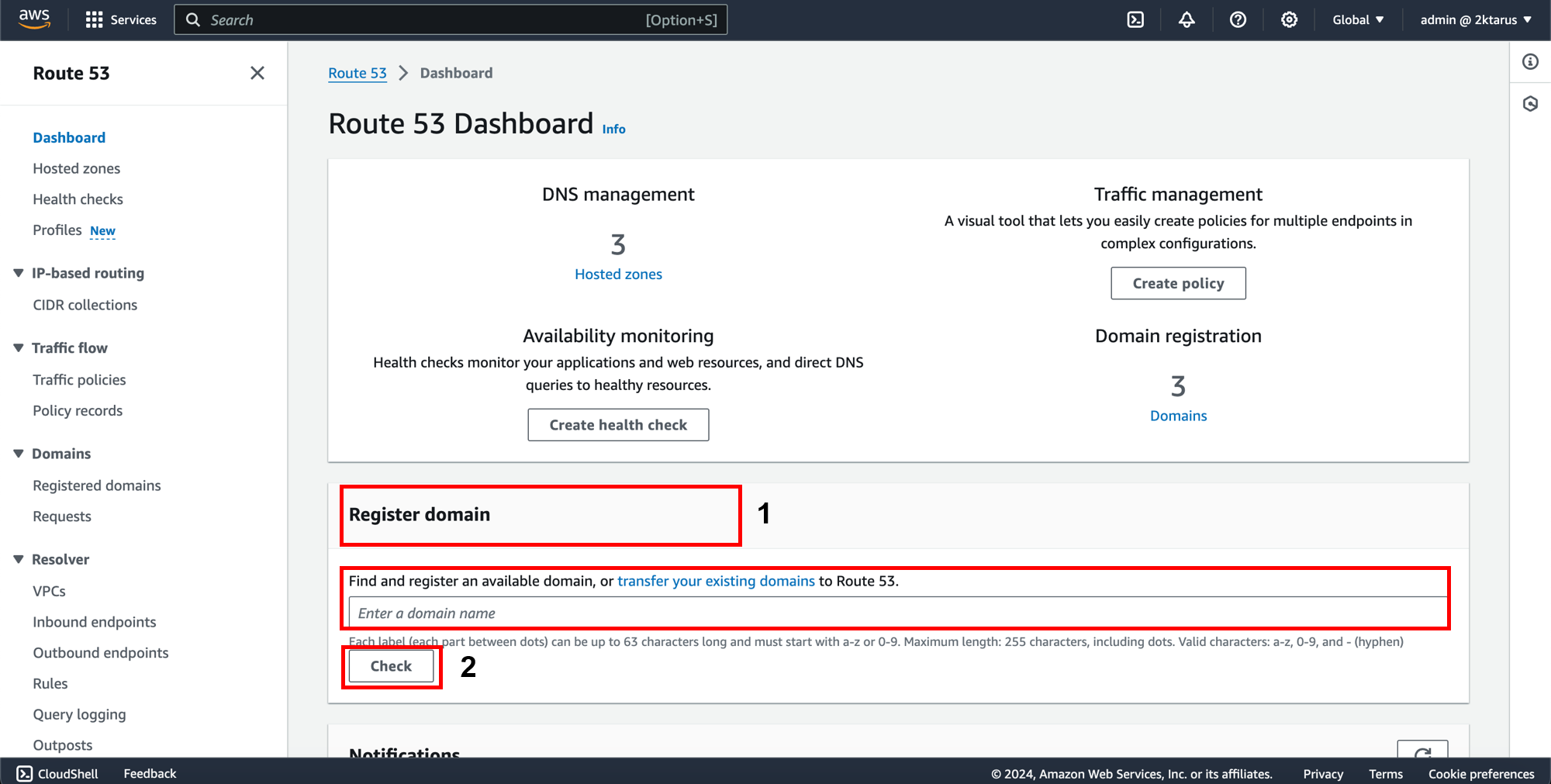
Task: Open the Domains count link
Action: click(1178, 416)
